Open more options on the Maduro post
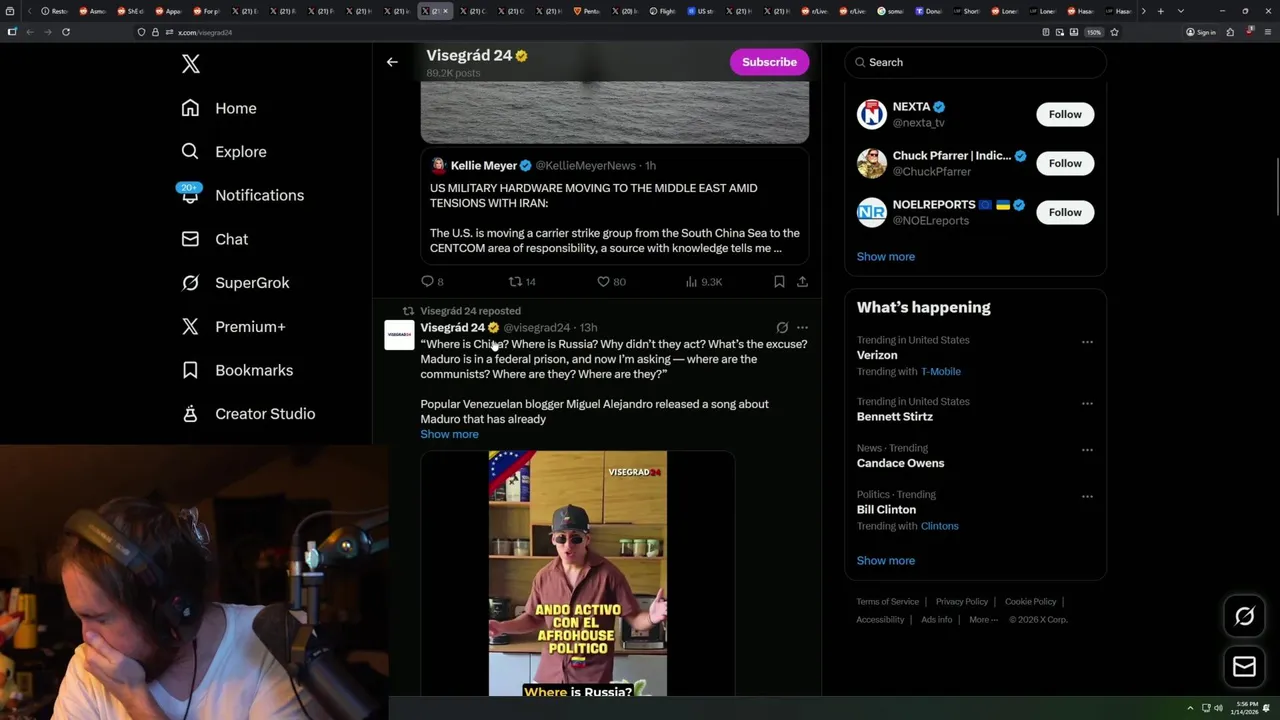Screen dimensions: 1280x720 pyautogui.click(x=802, y=327)
